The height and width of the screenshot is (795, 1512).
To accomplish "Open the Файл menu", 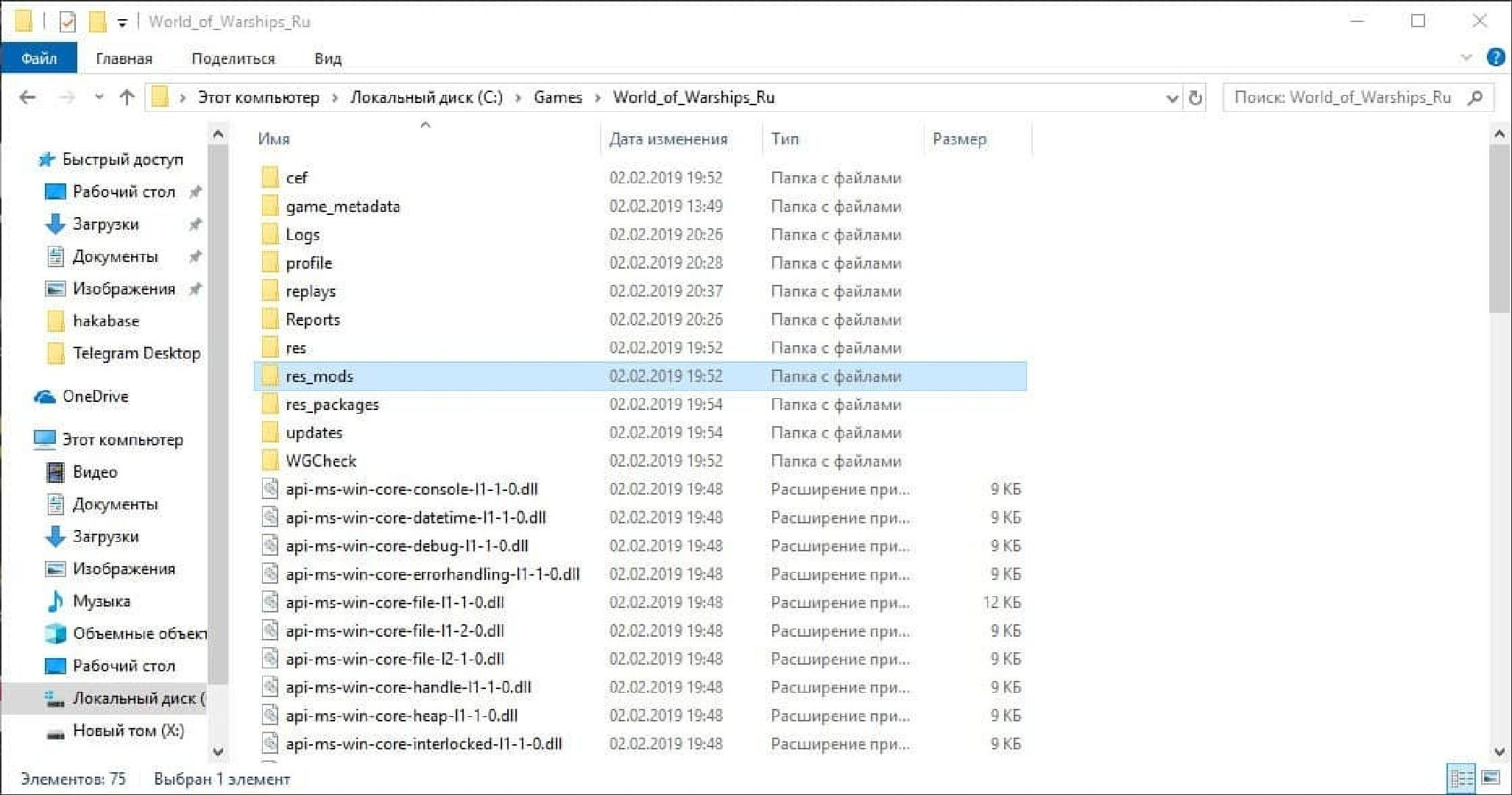I will [x=38, y=58].
